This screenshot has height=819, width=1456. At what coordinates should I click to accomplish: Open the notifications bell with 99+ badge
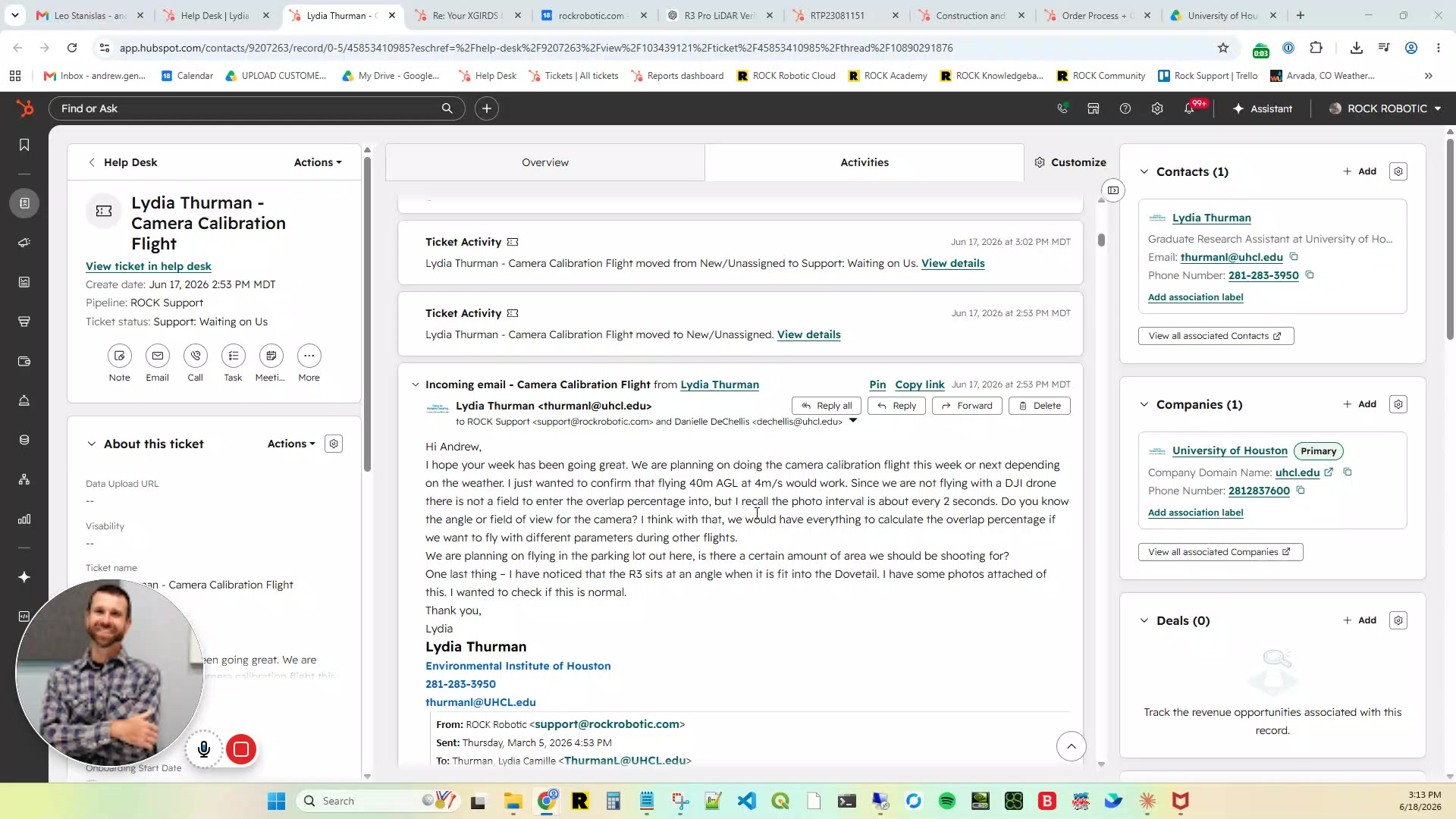point(1190,108)
